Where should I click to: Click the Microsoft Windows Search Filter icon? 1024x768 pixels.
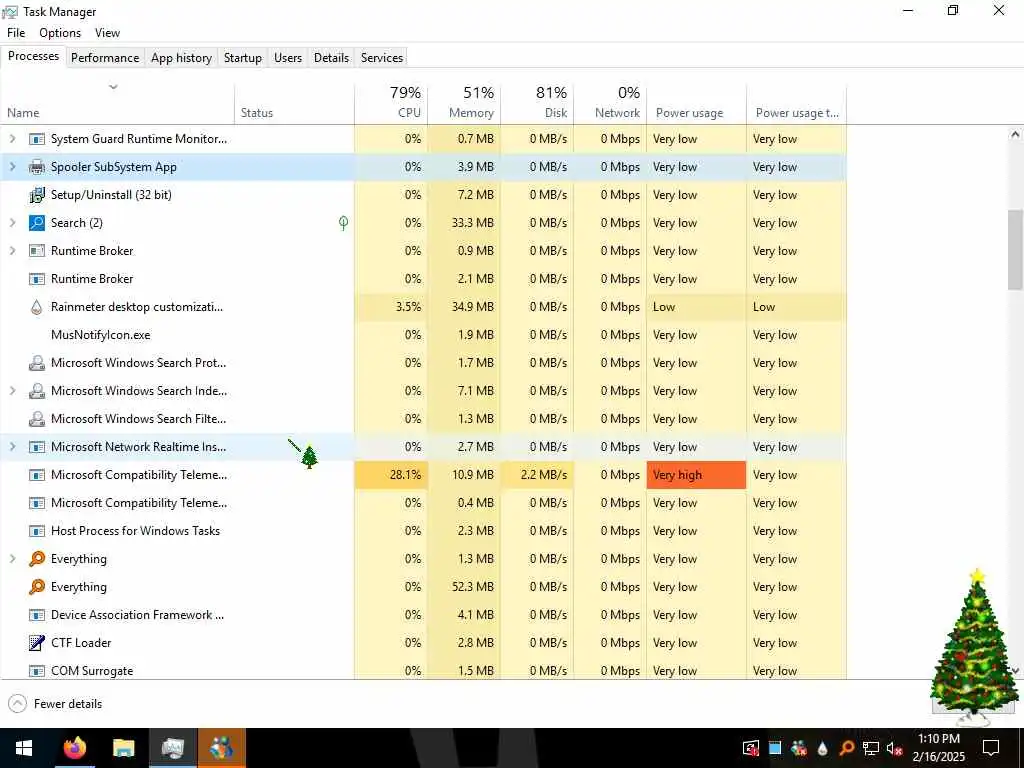point(37,419)
